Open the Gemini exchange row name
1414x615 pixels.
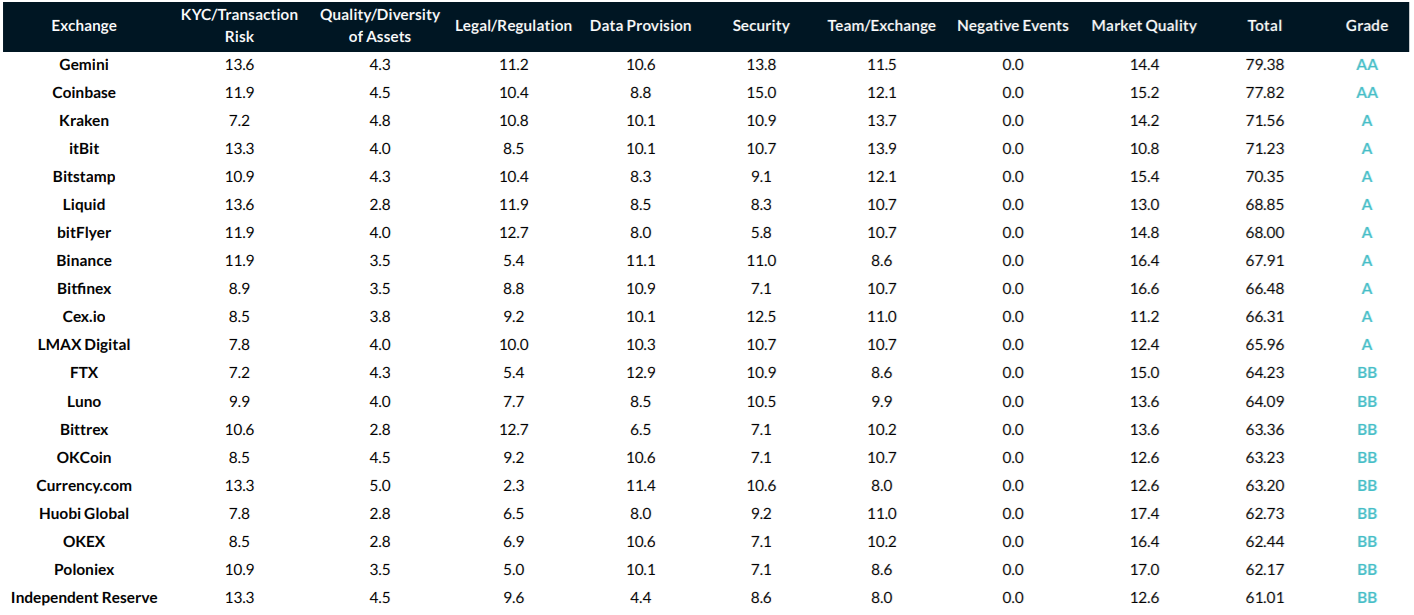click(84, 65)
